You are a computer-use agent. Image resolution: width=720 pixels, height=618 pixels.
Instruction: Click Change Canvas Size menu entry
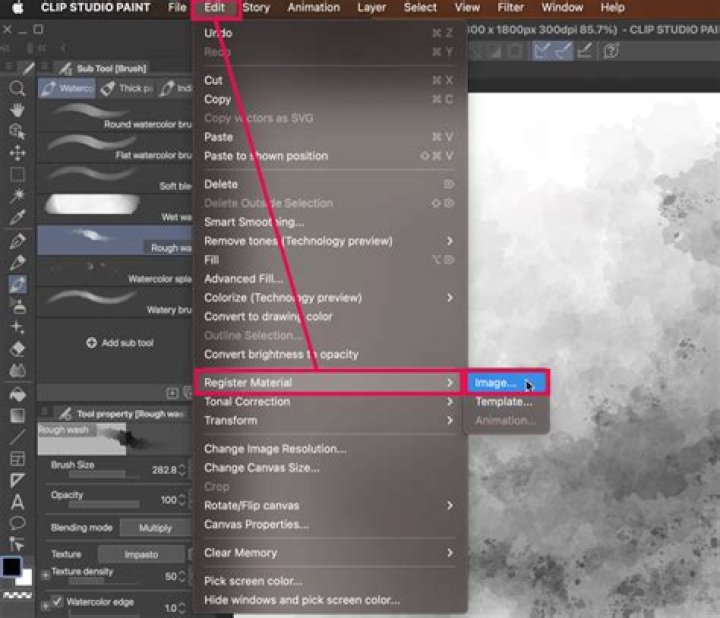click(262, 467)
